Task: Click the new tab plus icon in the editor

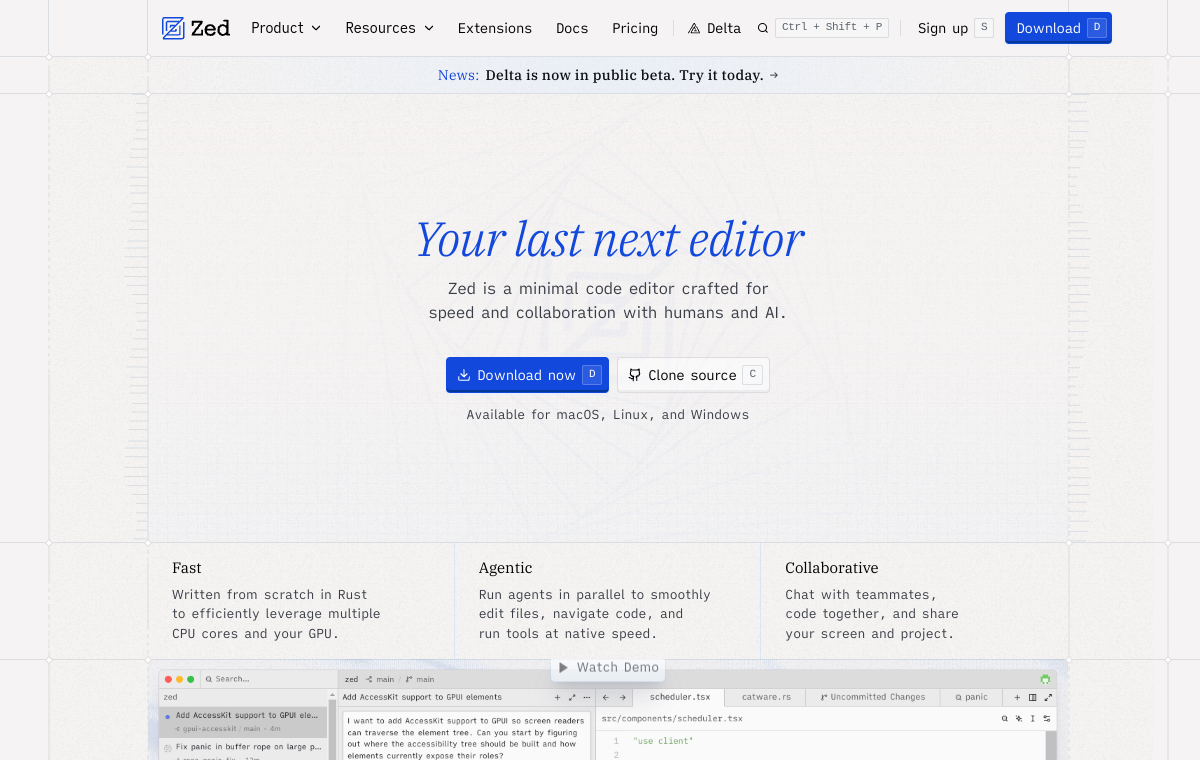Action: pos(1017,697)
